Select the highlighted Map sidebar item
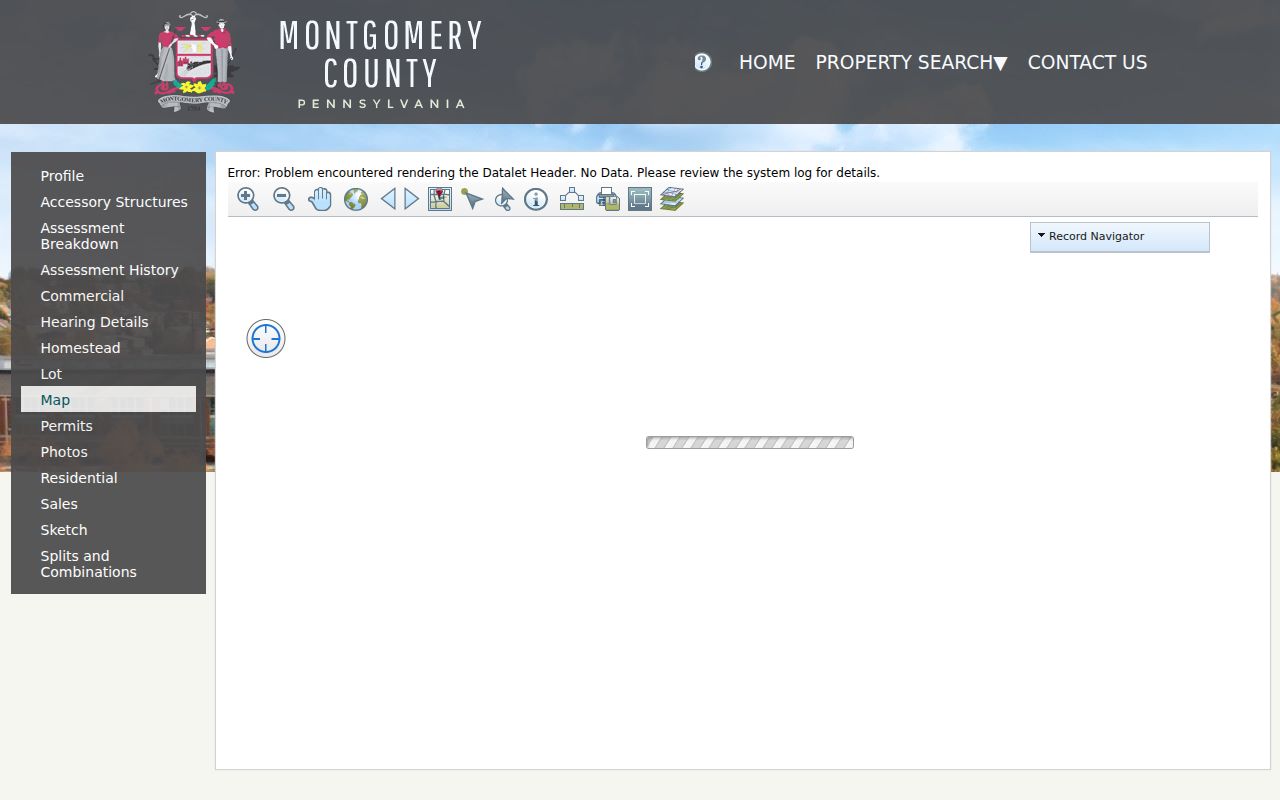Image resolution: width=1280 pixels, height=800 pixels. [x=108, y=400]
